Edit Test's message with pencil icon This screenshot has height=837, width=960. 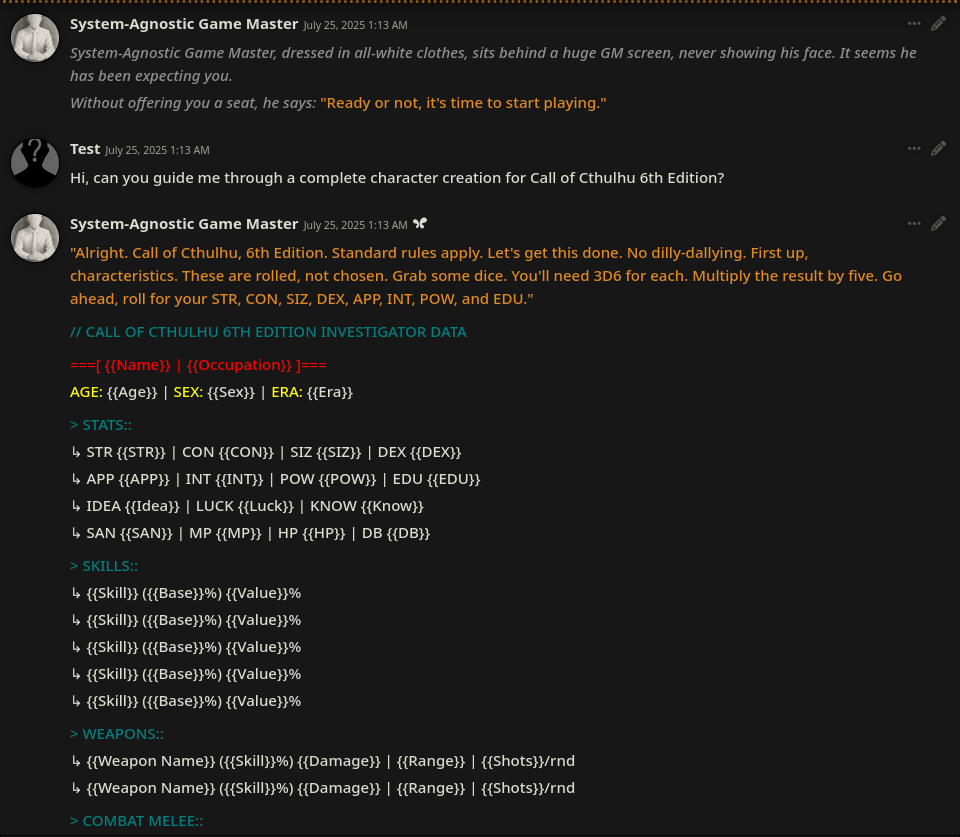(938, 149)
